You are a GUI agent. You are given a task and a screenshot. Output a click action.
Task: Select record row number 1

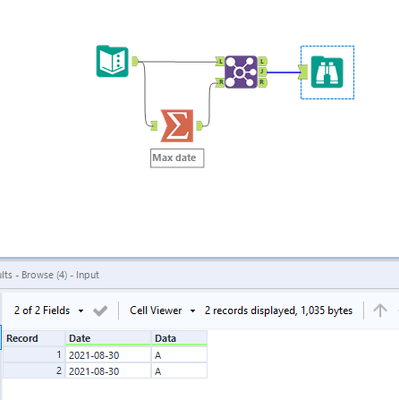[34, 355]
